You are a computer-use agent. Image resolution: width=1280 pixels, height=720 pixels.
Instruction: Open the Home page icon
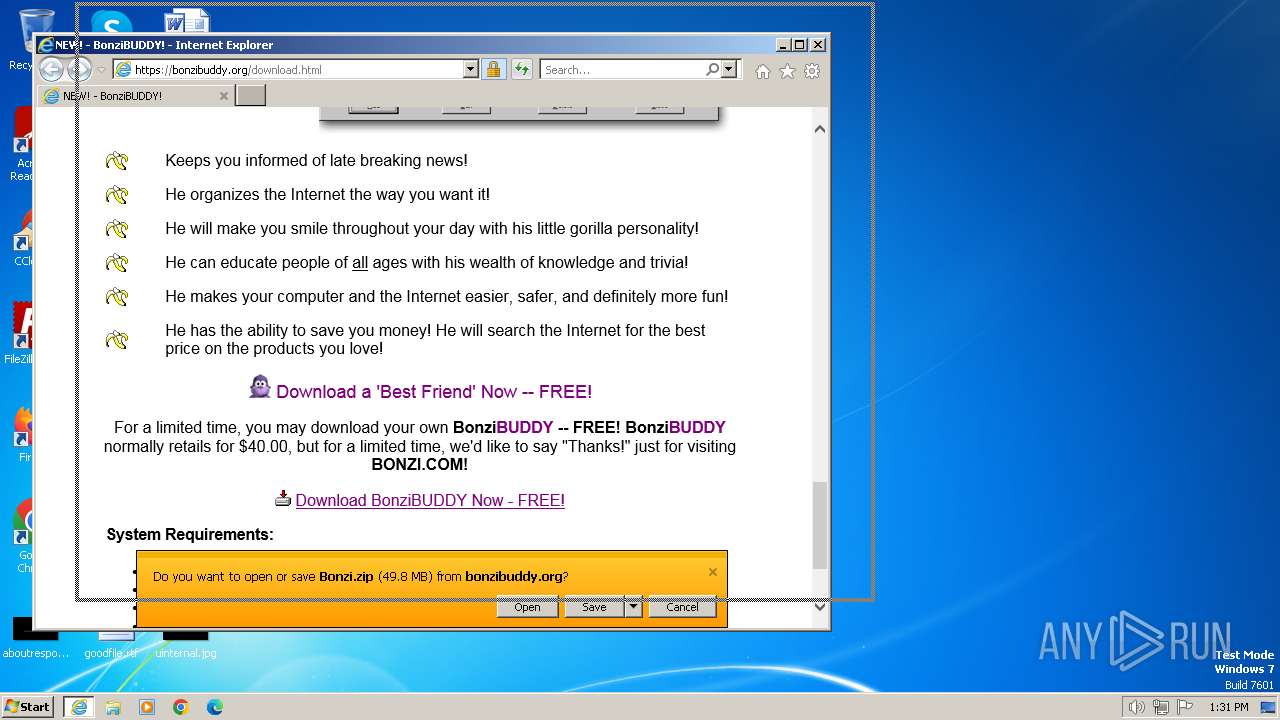click(x=763, y=71)
